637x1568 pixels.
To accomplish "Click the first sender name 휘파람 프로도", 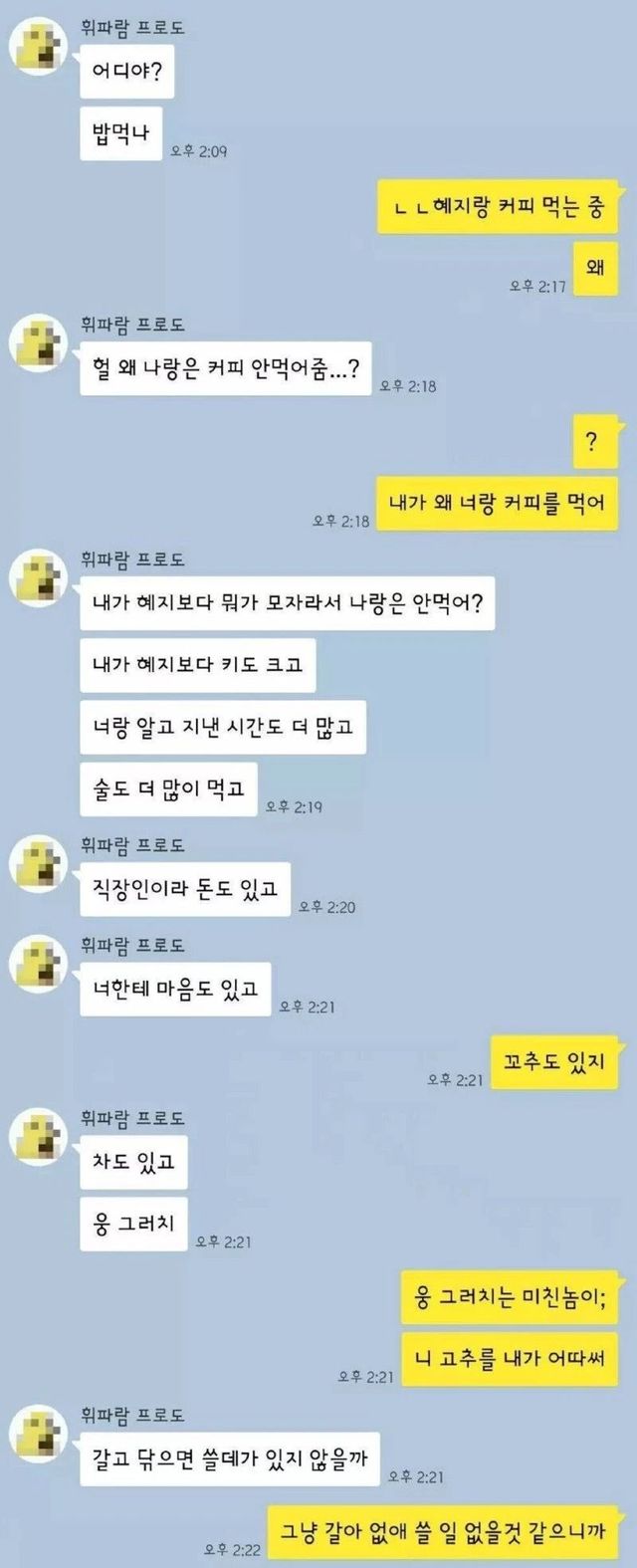I will pos(132,27).
